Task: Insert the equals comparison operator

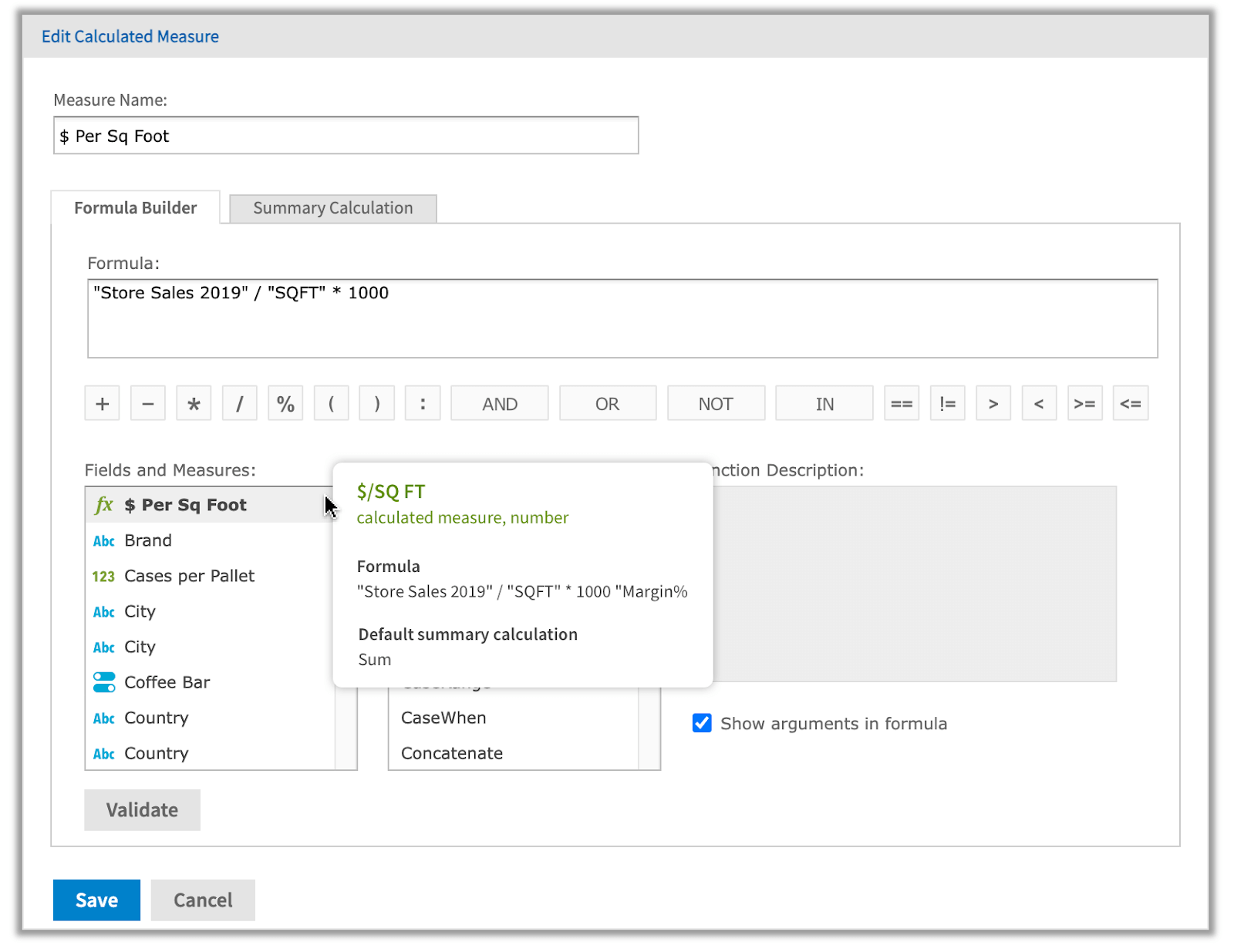Action: [902, 403]
